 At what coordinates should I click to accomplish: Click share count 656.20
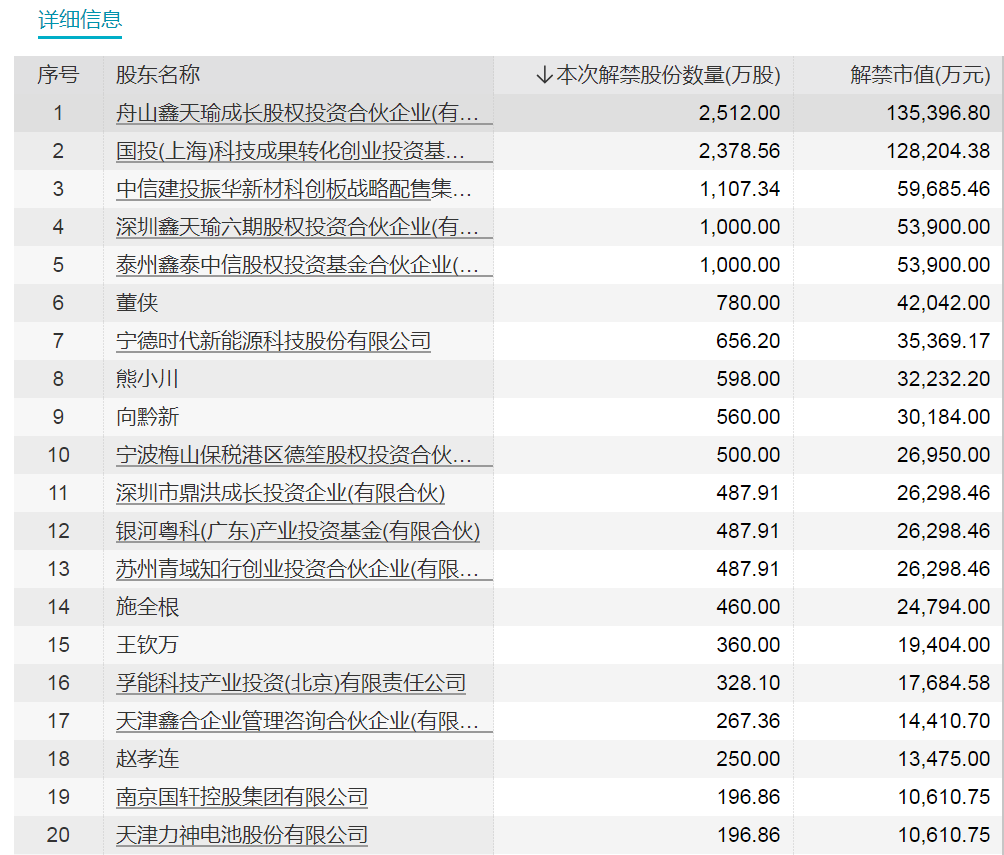click(749, 341)
